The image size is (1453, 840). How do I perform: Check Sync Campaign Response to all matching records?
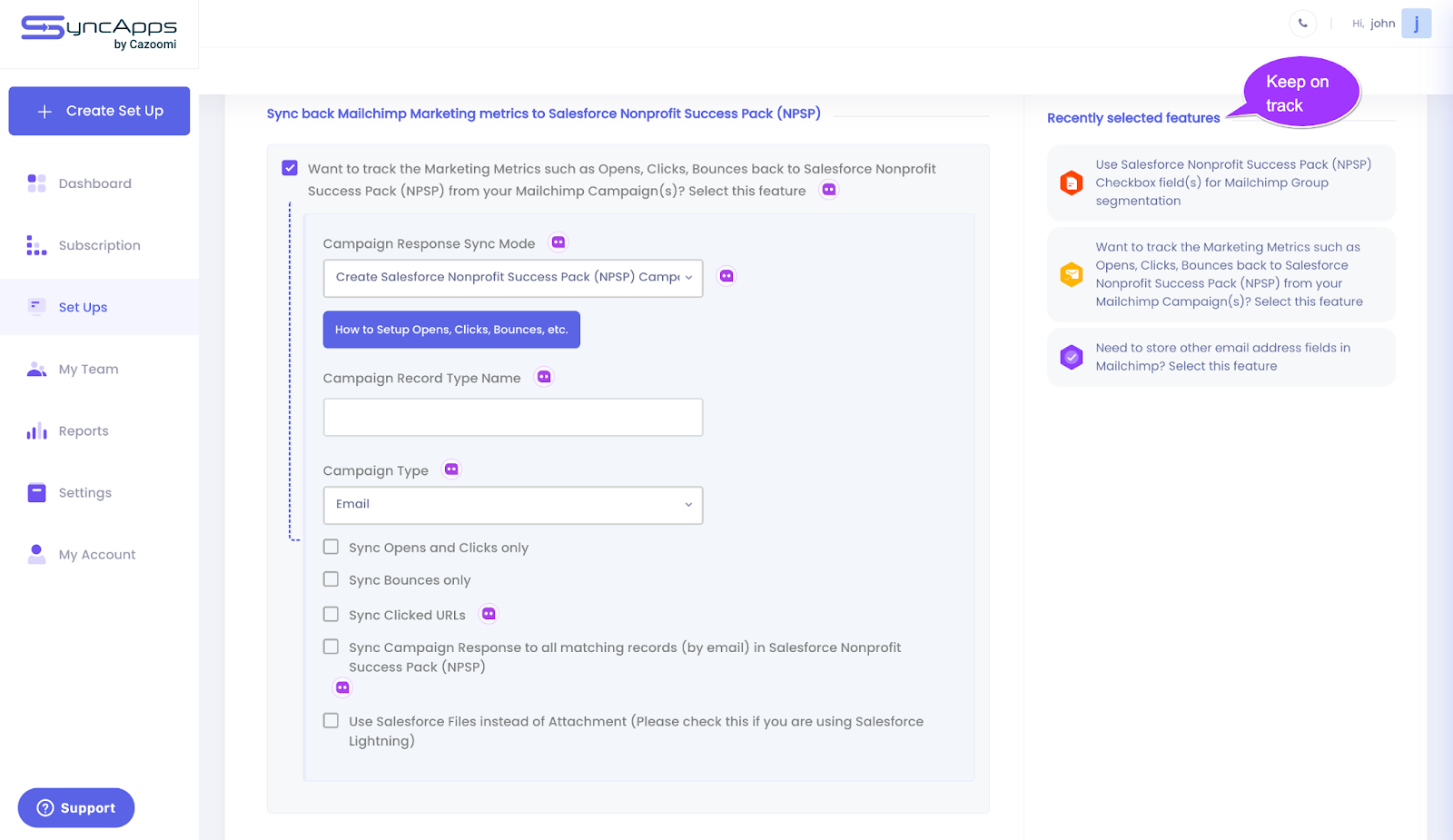[331, 647]
